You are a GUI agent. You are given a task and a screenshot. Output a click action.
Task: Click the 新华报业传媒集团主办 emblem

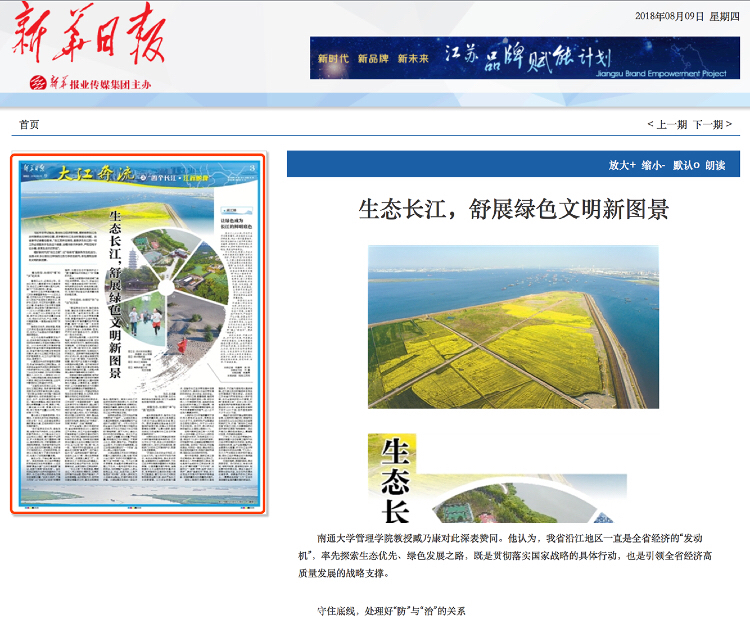92,83
